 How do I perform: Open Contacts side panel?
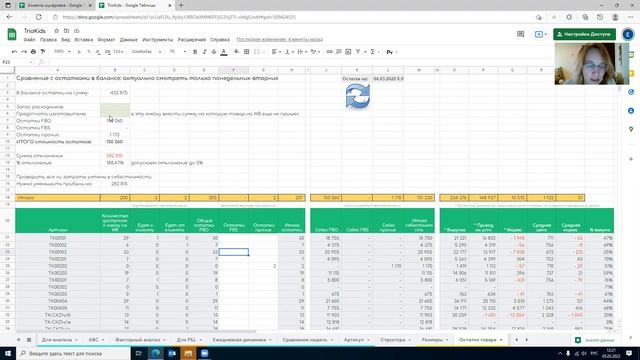[631, 111]
